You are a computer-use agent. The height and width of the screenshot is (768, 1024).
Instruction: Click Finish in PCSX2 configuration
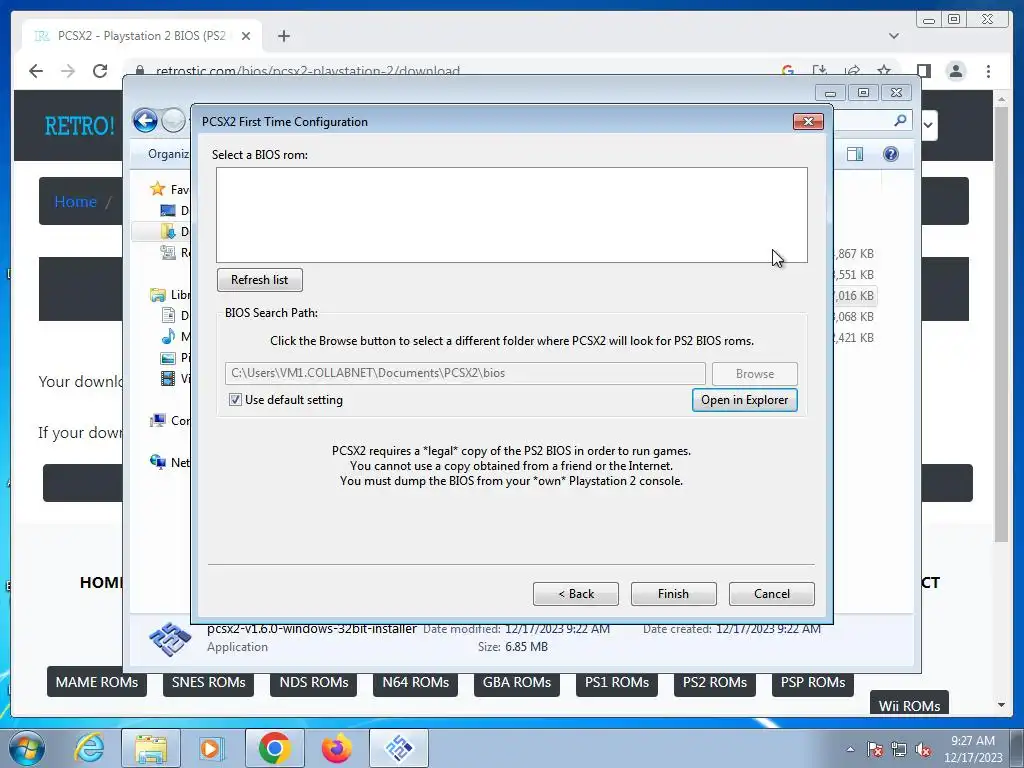pos(673,594)
